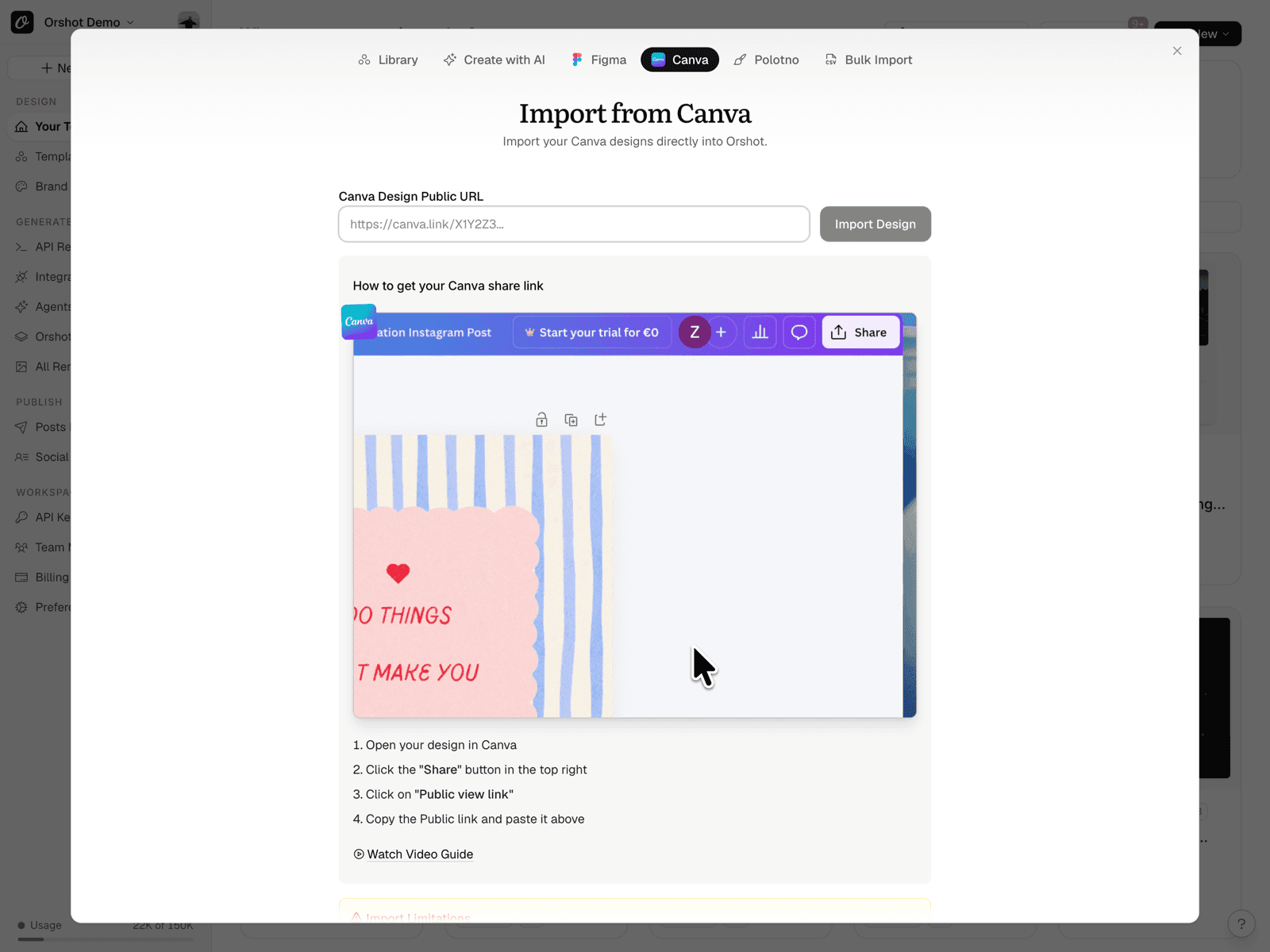
Task: Switch to the Polotno tab
Action: [766, 59]
